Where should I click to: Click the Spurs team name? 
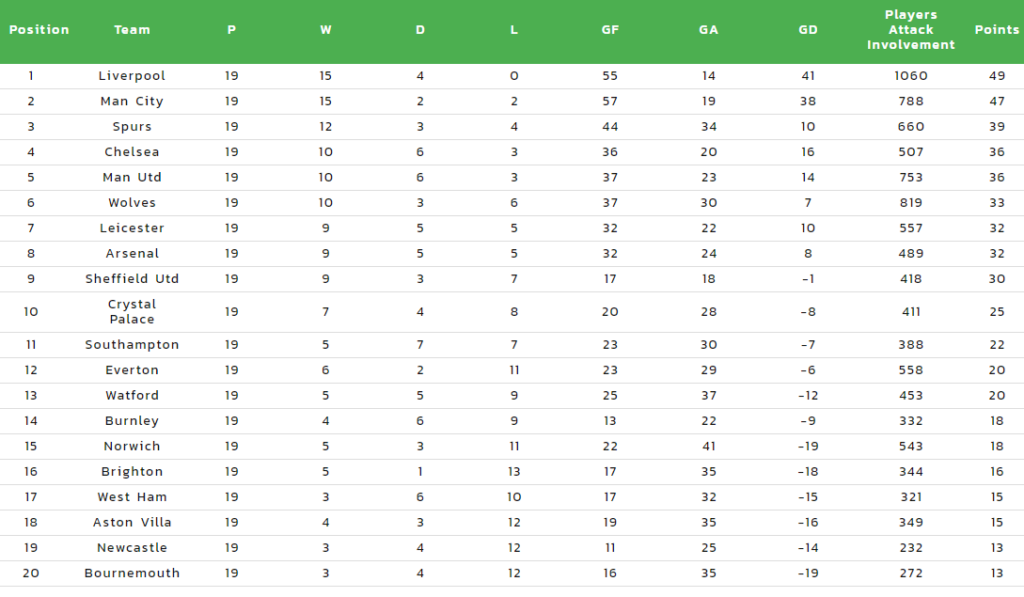[x=132, y=127]
